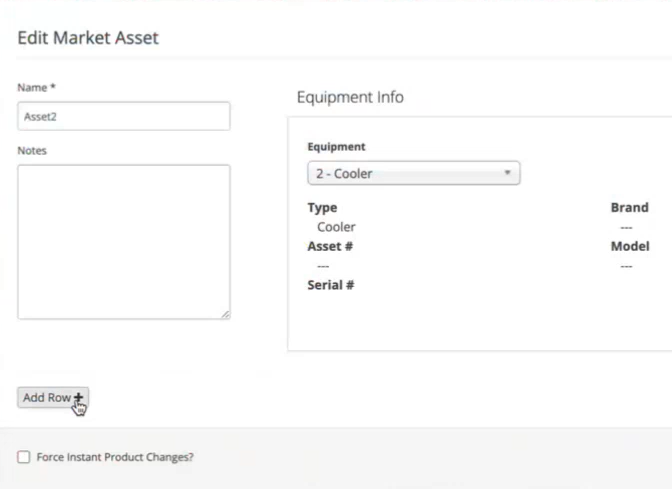Click the Equipment label above the dropdown
672x489 pixels.
pyautogui.click(x=336, y=147)
